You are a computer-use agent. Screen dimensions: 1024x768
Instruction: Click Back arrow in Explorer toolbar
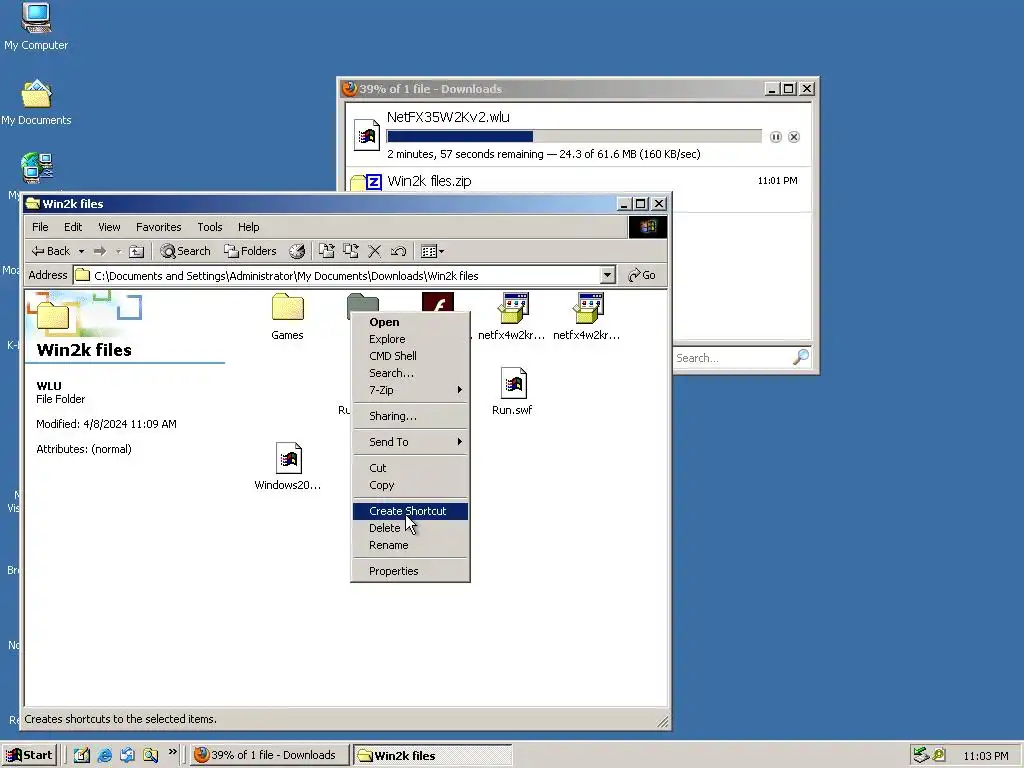[50, 251]
